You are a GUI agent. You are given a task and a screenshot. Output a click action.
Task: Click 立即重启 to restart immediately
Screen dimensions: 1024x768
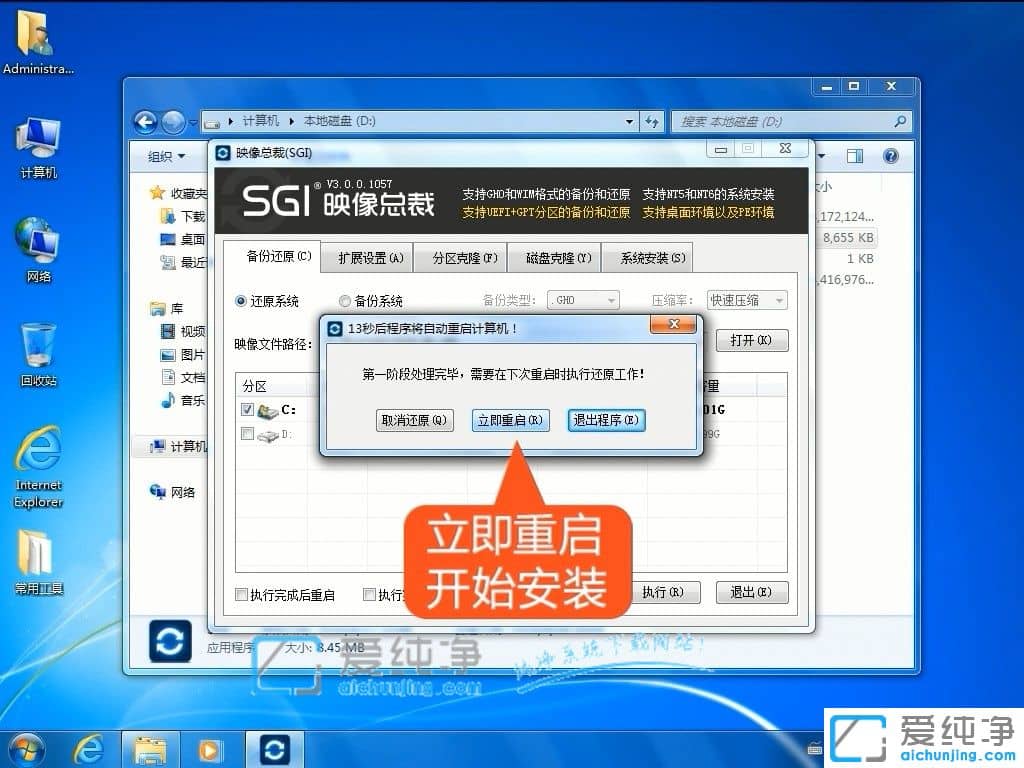click(x=510, y=420)
